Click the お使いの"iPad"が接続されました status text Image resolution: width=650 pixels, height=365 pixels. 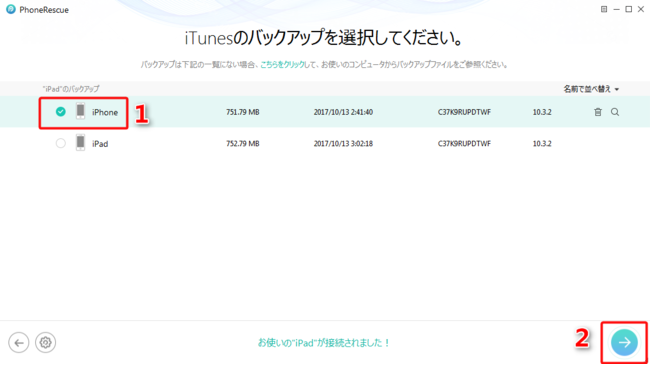[324, 343]
